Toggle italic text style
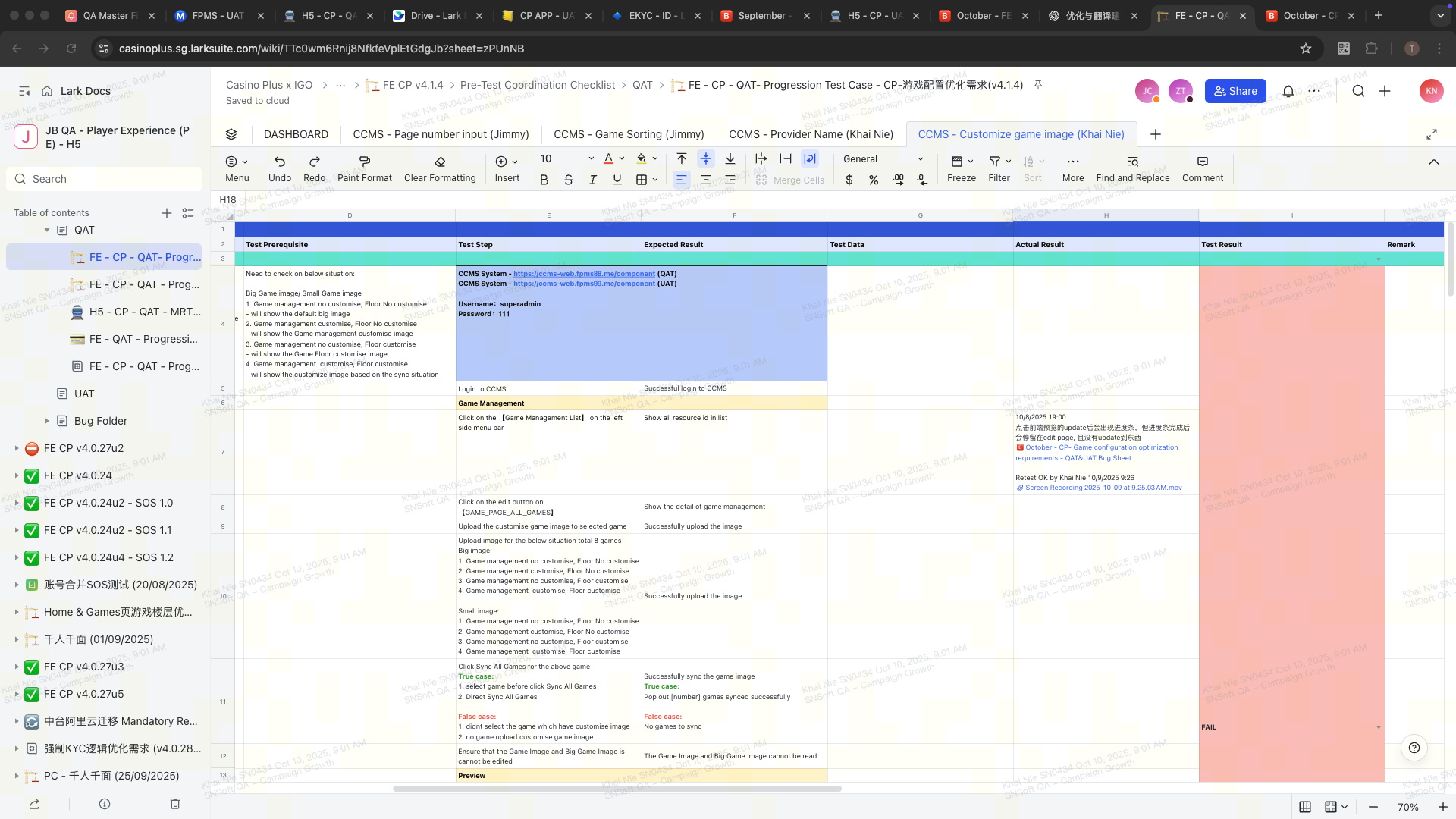Image resolution: width=1456 pixels, height=819 pixels. pos(593,180)
